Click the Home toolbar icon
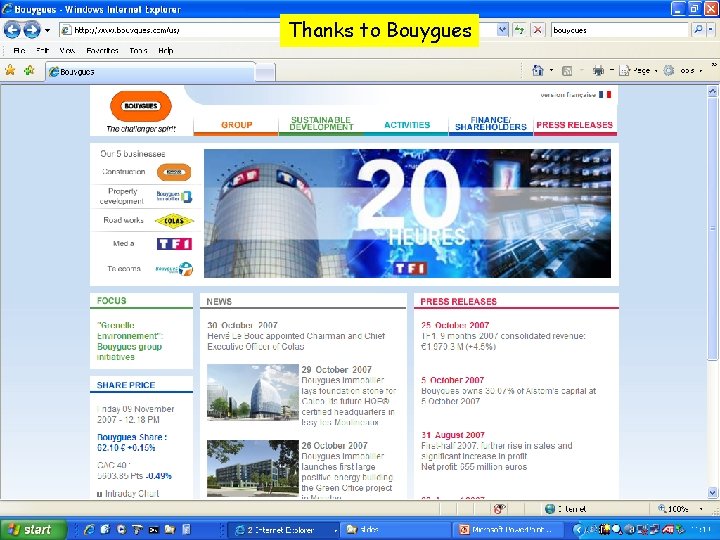 click(537, 70)
